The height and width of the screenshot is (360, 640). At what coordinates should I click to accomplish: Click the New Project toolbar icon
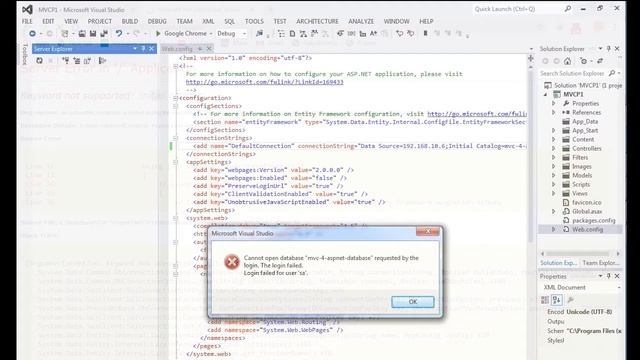tap(64, 33)
